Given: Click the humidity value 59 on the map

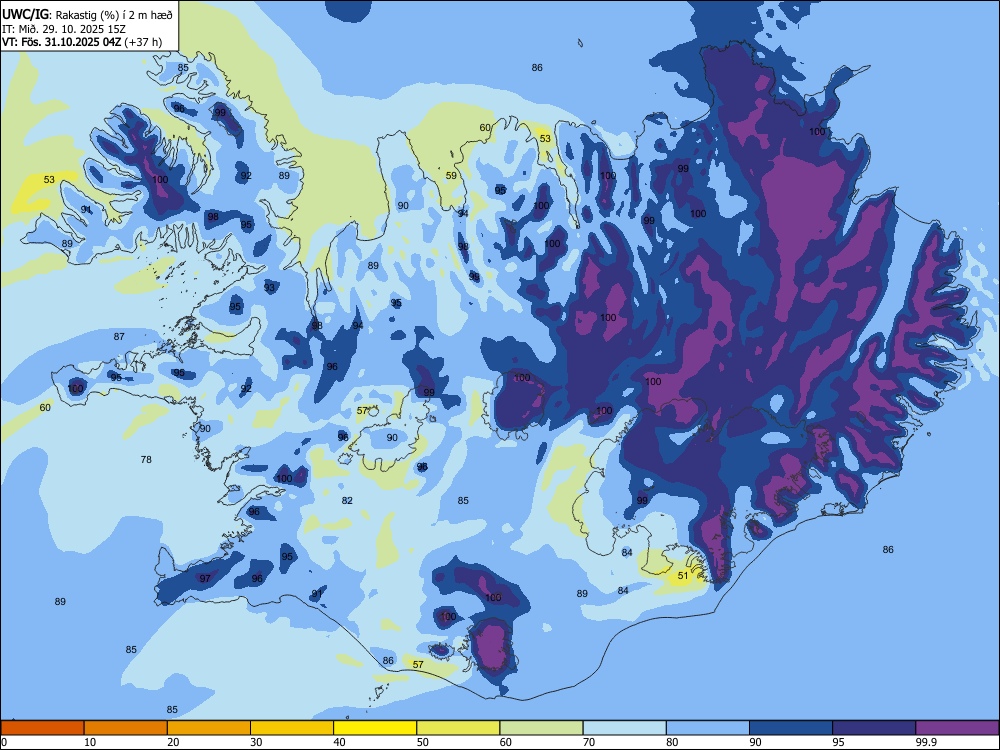Looking at the screenshot, I should click(x=452, y=175).
